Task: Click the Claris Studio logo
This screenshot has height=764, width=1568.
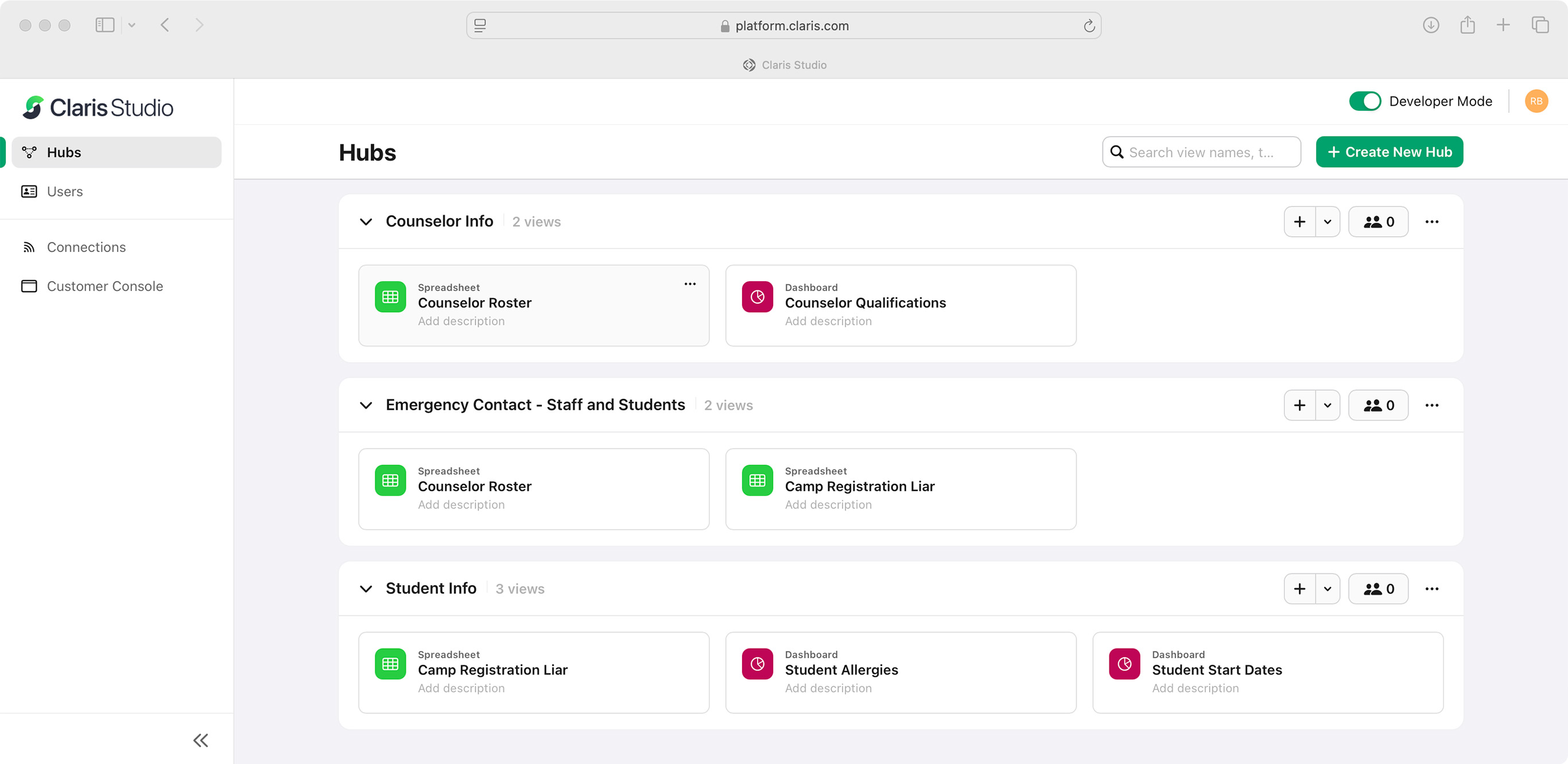Action: [98, 107]
